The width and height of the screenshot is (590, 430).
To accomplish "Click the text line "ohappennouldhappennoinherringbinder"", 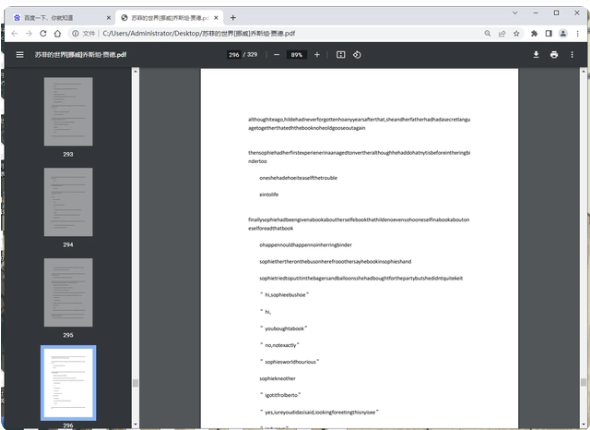I will point(306,245).
